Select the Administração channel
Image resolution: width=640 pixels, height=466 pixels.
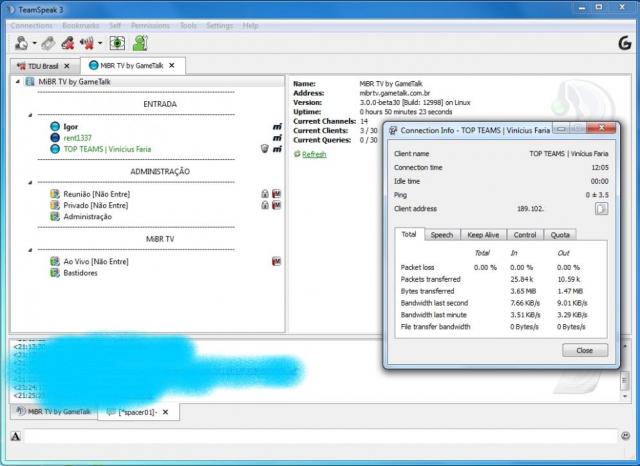(87, 217)
